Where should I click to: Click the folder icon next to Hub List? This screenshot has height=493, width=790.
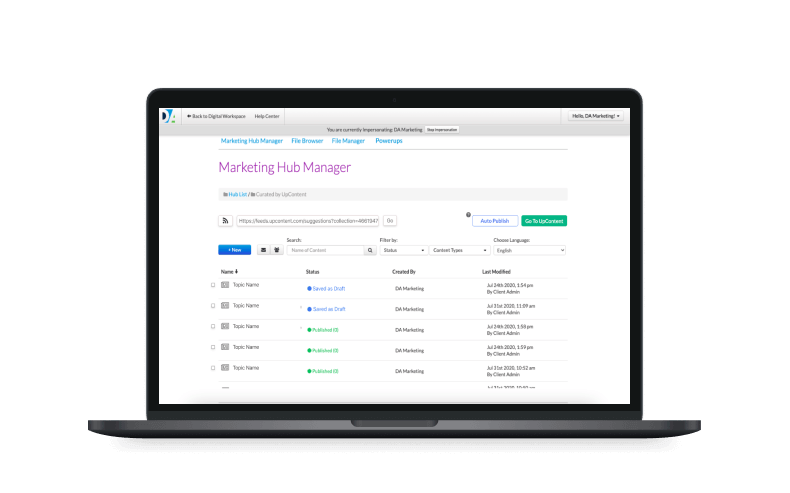[x=225, y=194]
